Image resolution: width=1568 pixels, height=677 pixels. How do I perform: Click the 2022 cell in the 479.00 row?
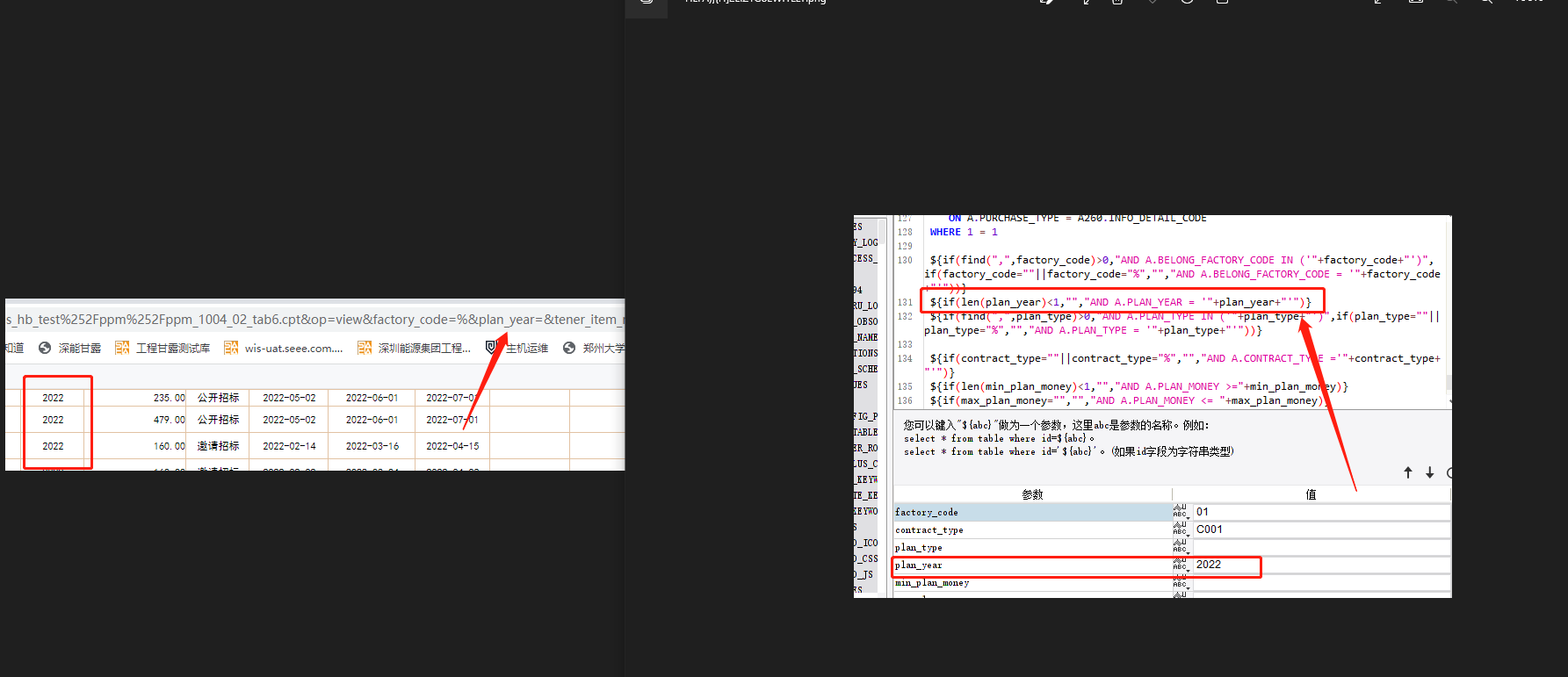coord(53,420)
